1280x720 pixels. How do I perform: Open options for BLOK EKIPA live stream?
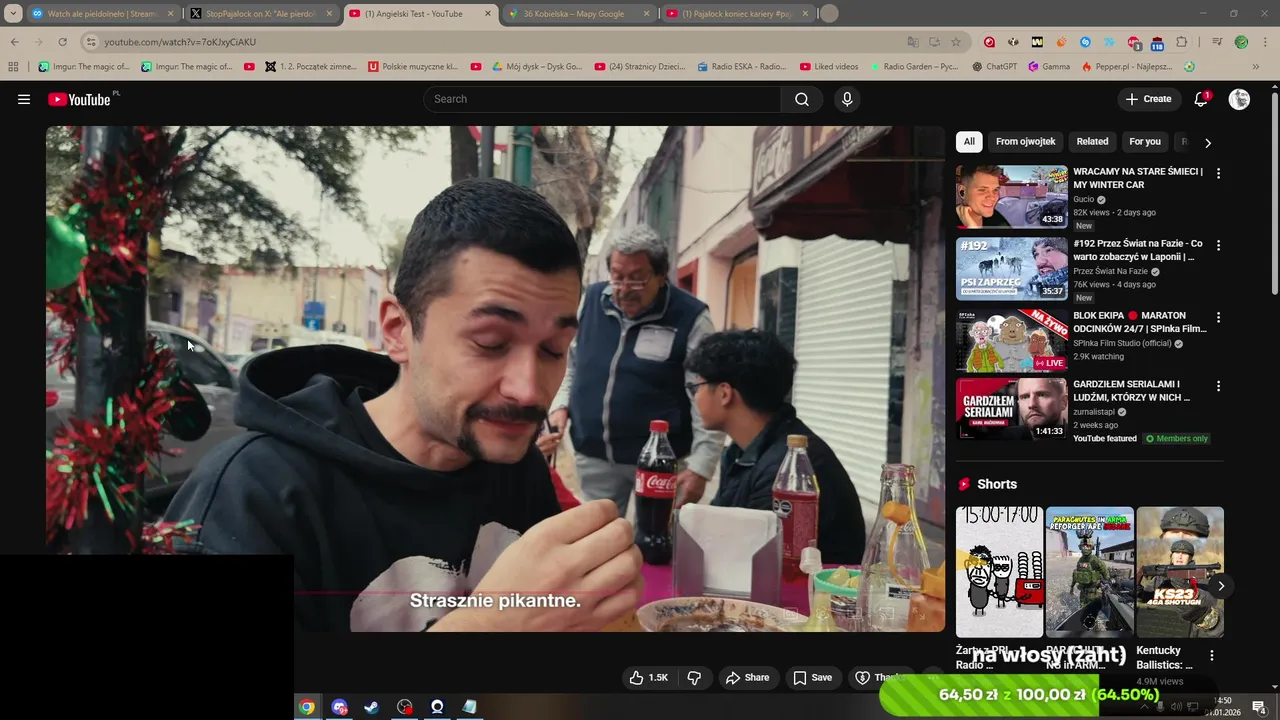coord(1218,317)
